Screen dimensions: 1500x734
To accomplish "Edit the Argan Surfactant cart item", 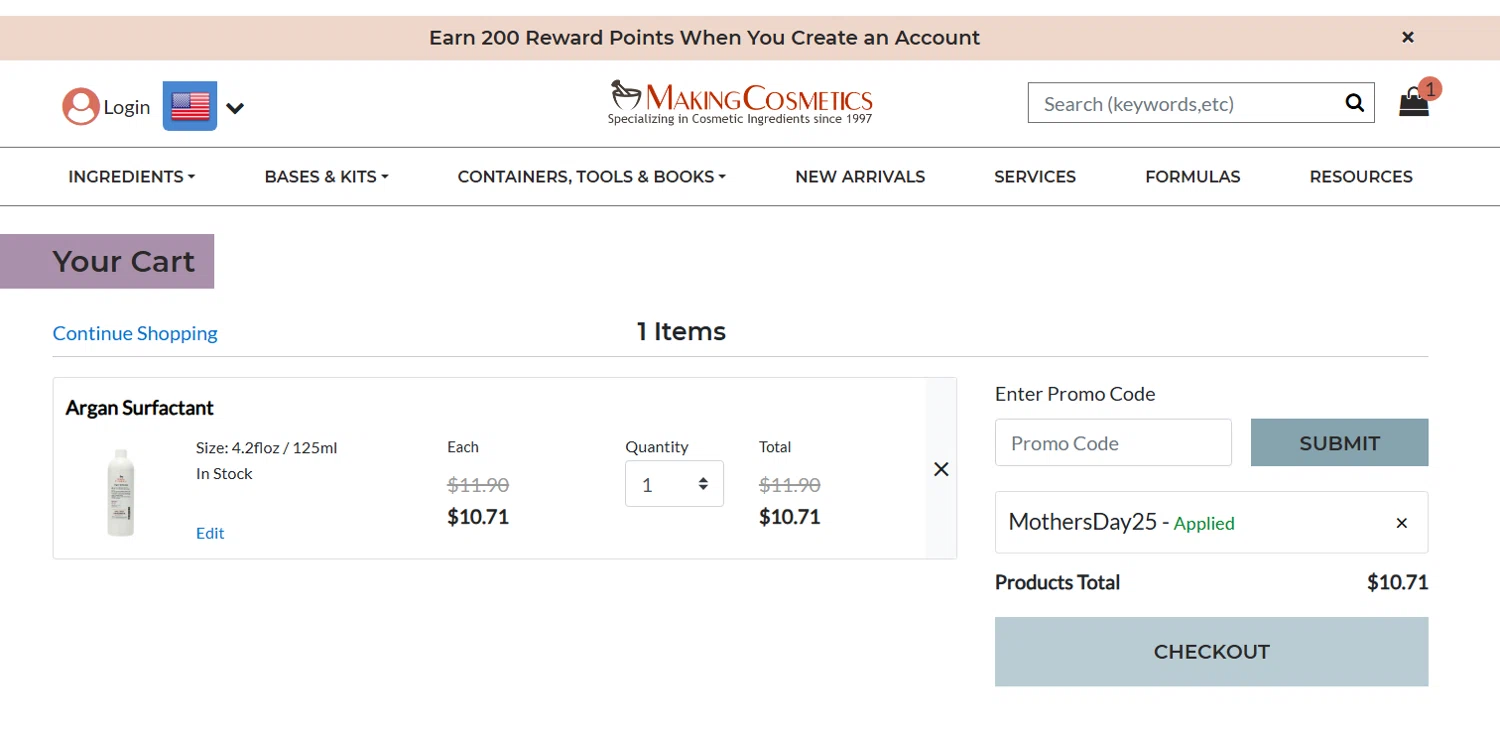I will pyautogui.click(x=210, y=533).
